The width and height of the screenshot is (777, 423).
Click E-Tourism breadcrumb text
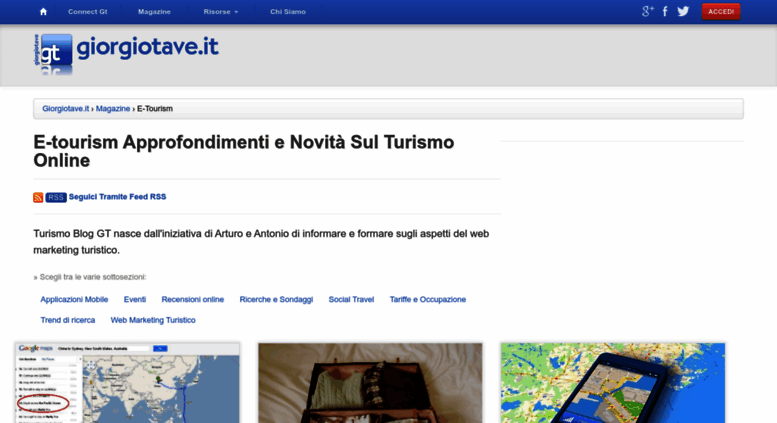click(155, 108)
